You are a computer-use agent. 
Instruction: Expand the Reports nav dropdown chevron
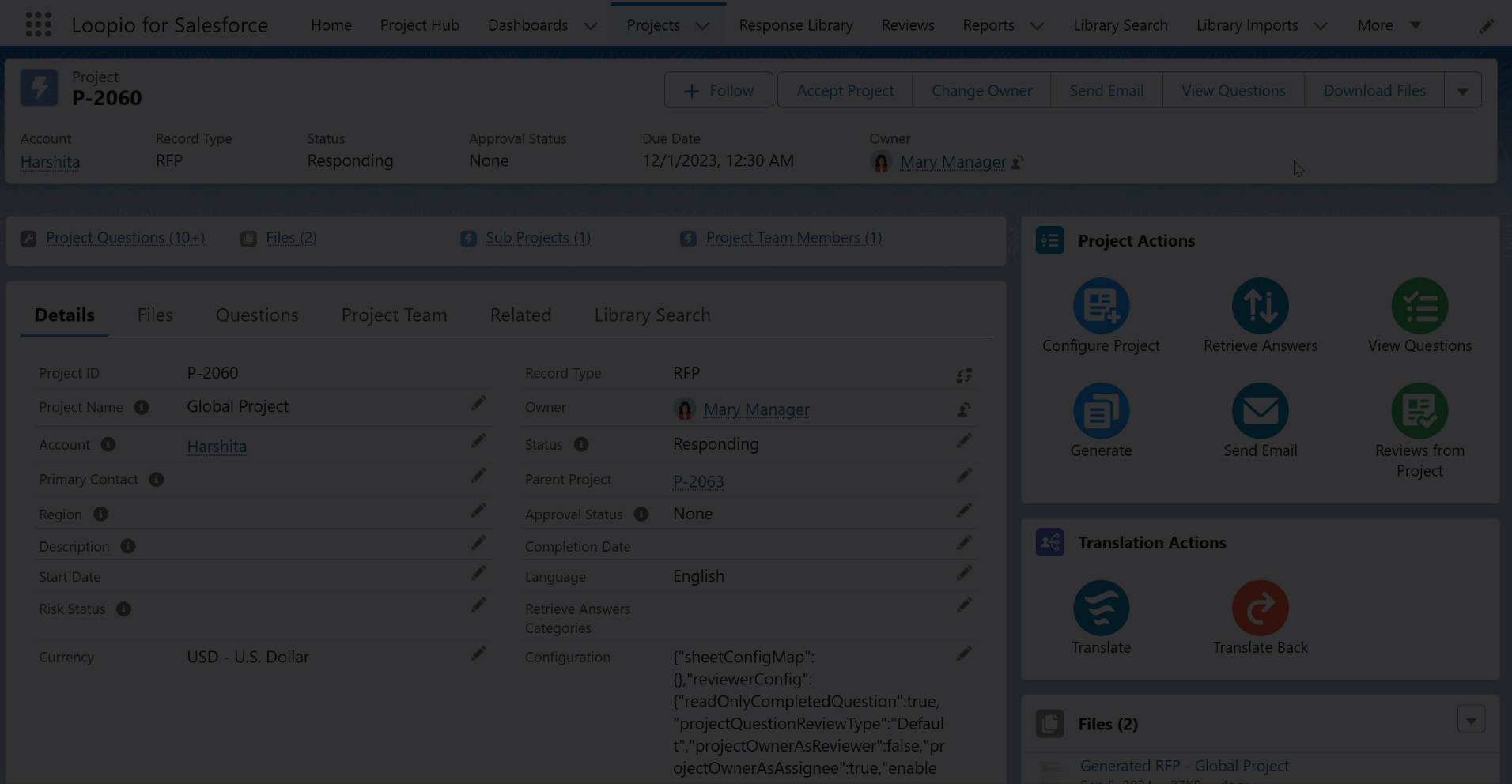point(1037,25)
